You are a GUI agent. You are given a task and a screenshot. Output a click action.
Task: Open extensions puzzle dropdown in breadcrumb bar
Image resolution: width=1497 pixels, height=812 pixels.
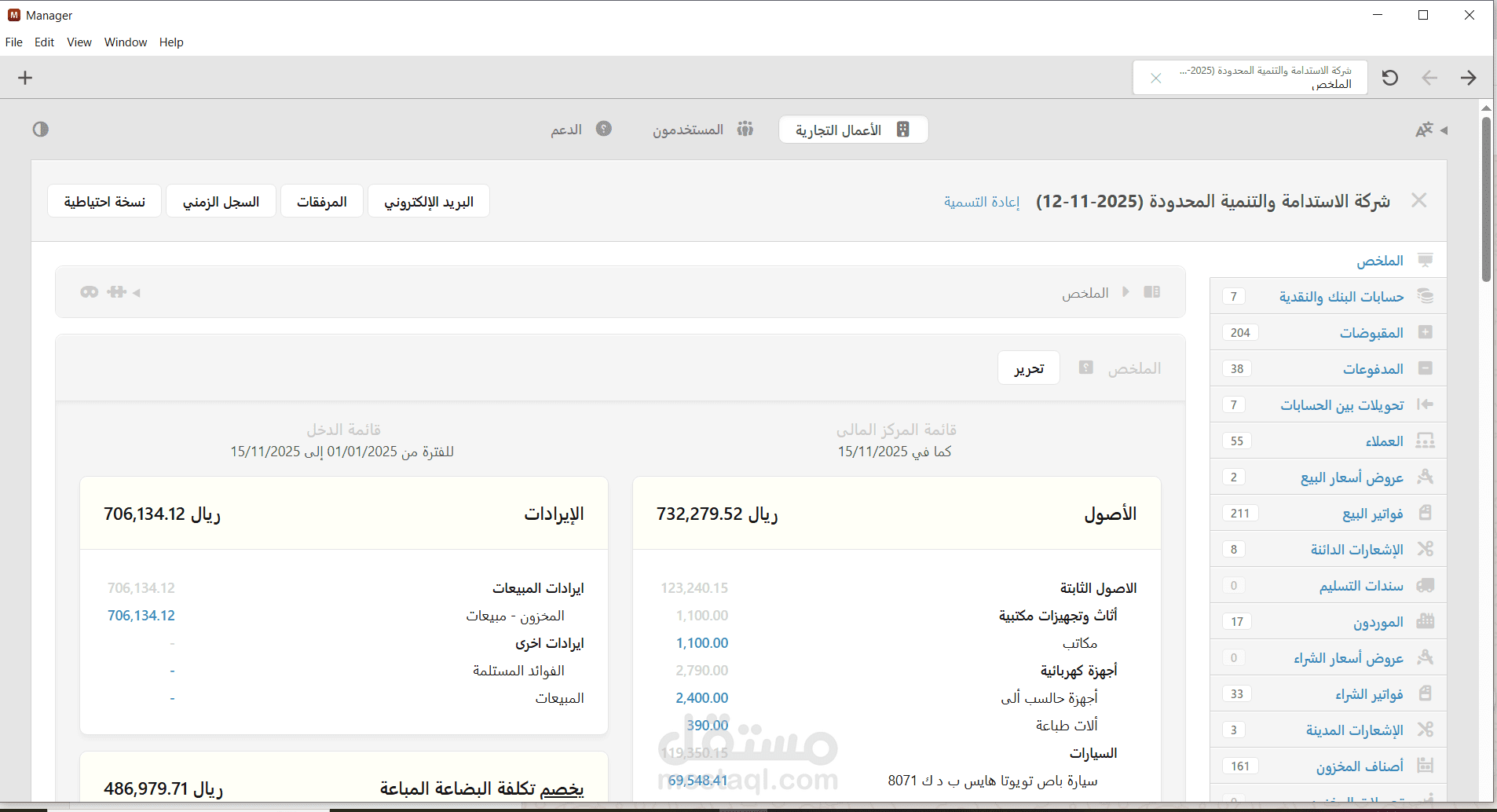(x=123, y=292)
